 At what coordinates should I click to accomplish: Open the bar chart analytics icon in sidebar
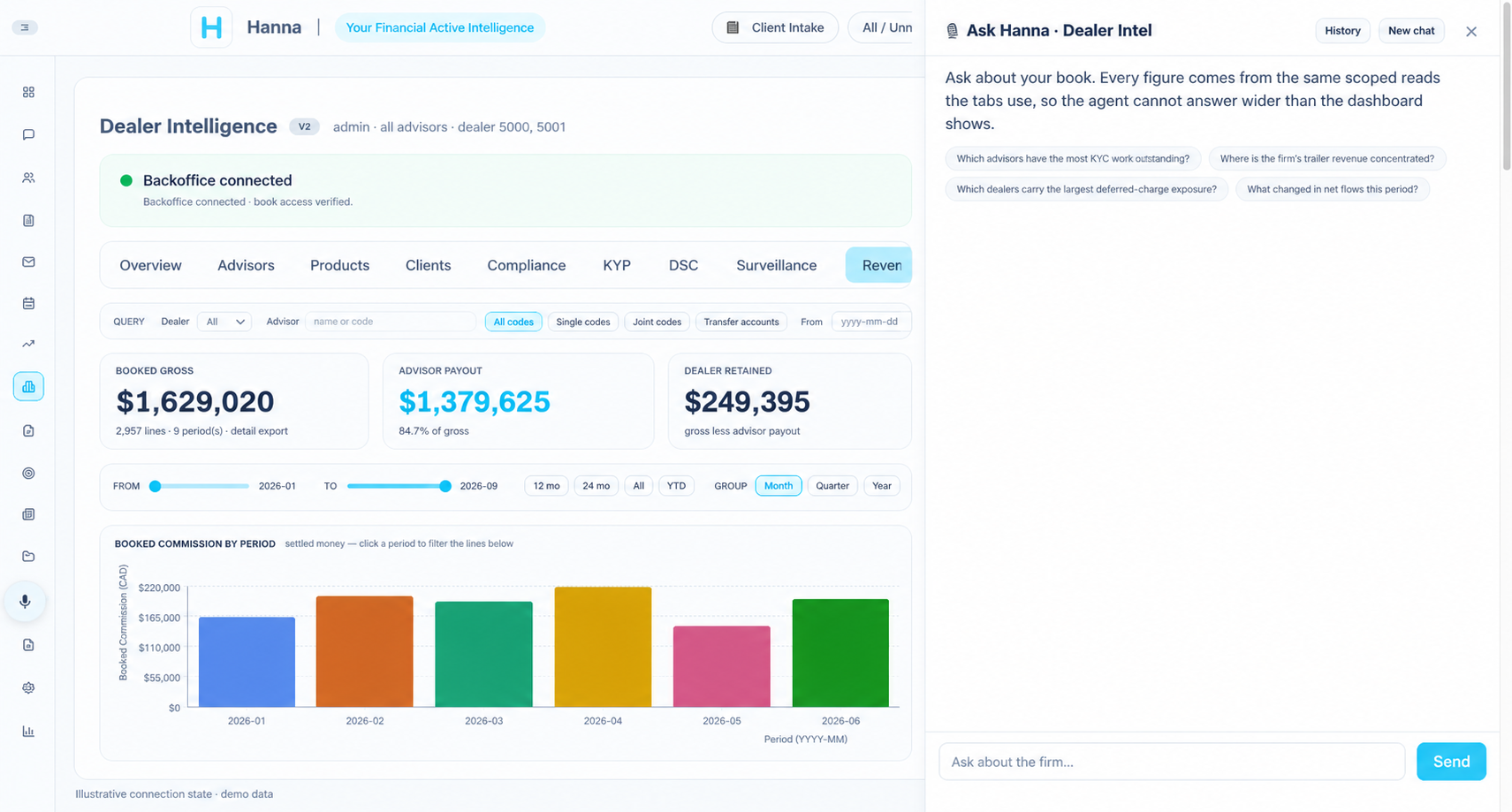pyautogui.click(x=28, y=731)
